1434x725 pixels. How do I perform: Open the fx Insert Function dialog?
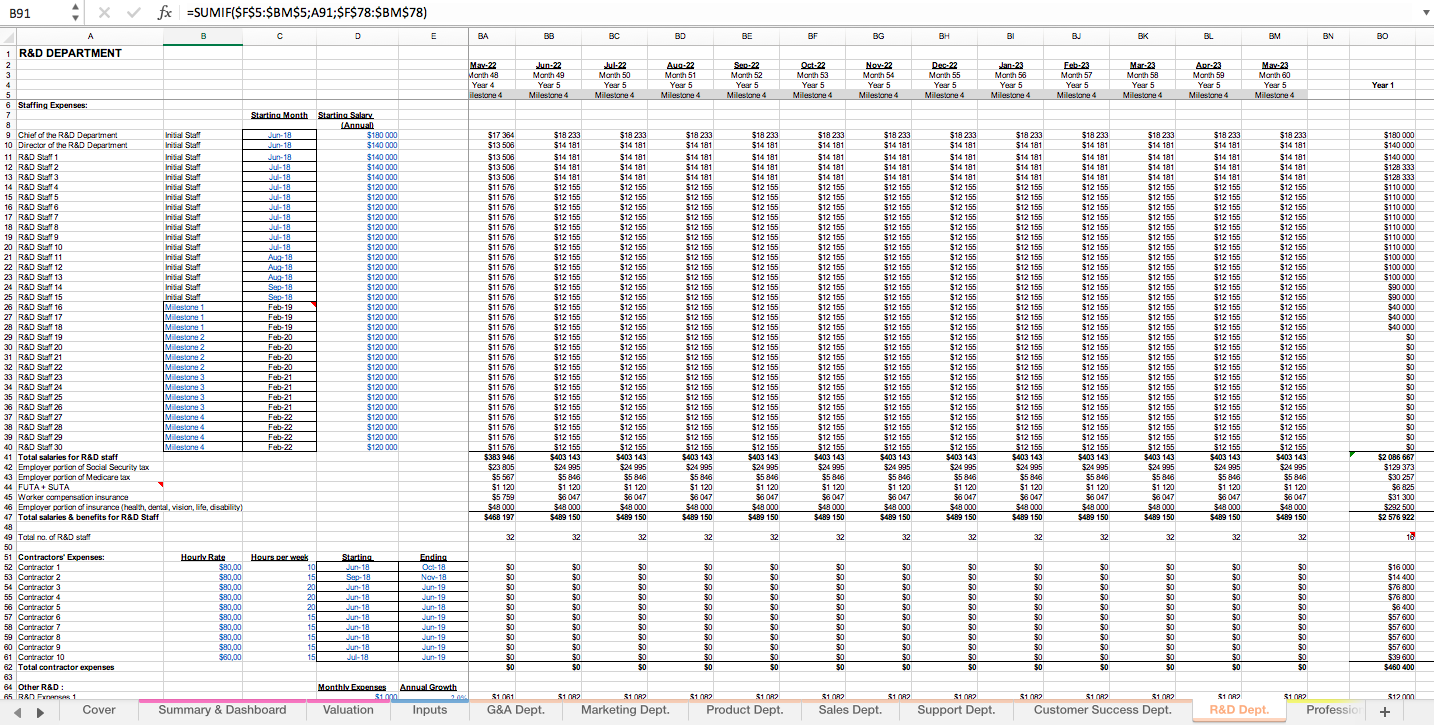point(165,12)
